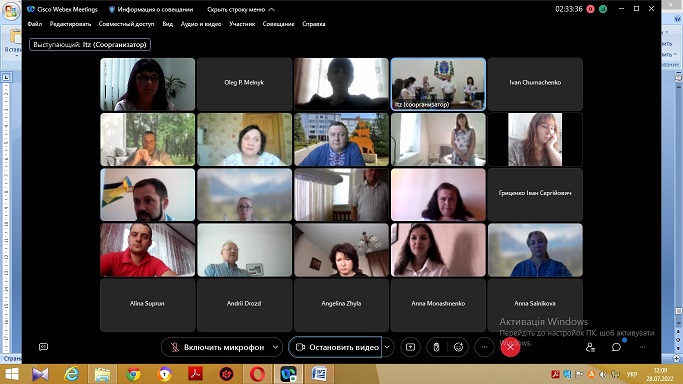Open the video options dropdown arrow
Viewport: 683px width, 384px height.
click(x=387, y=347)
